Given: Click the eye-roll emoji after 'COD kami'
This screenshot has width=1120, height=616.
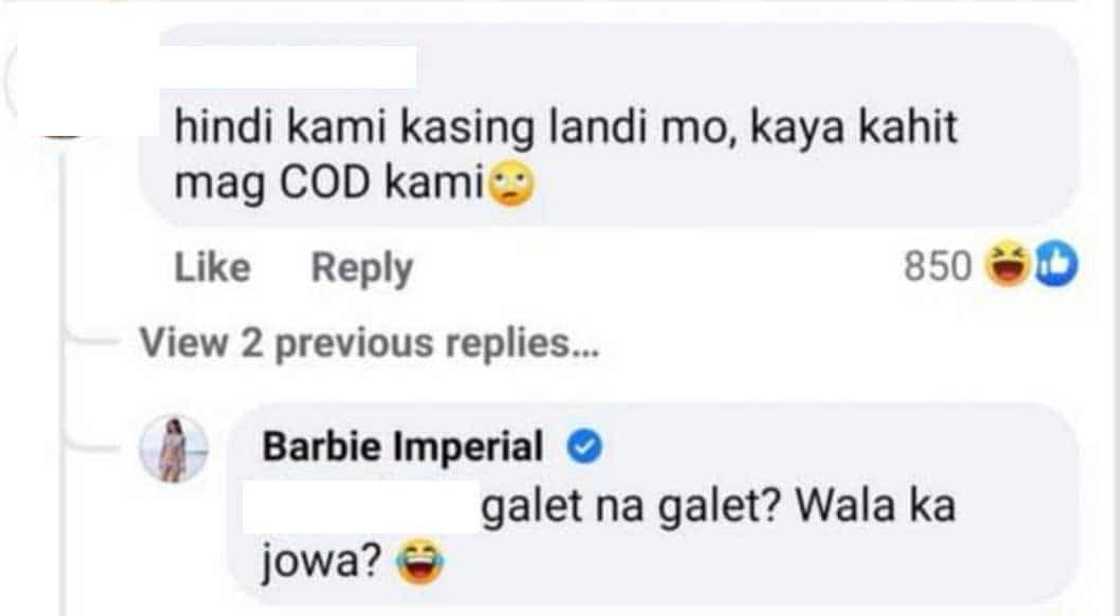Looking at the screenshot, I should (x=511, y=184).
